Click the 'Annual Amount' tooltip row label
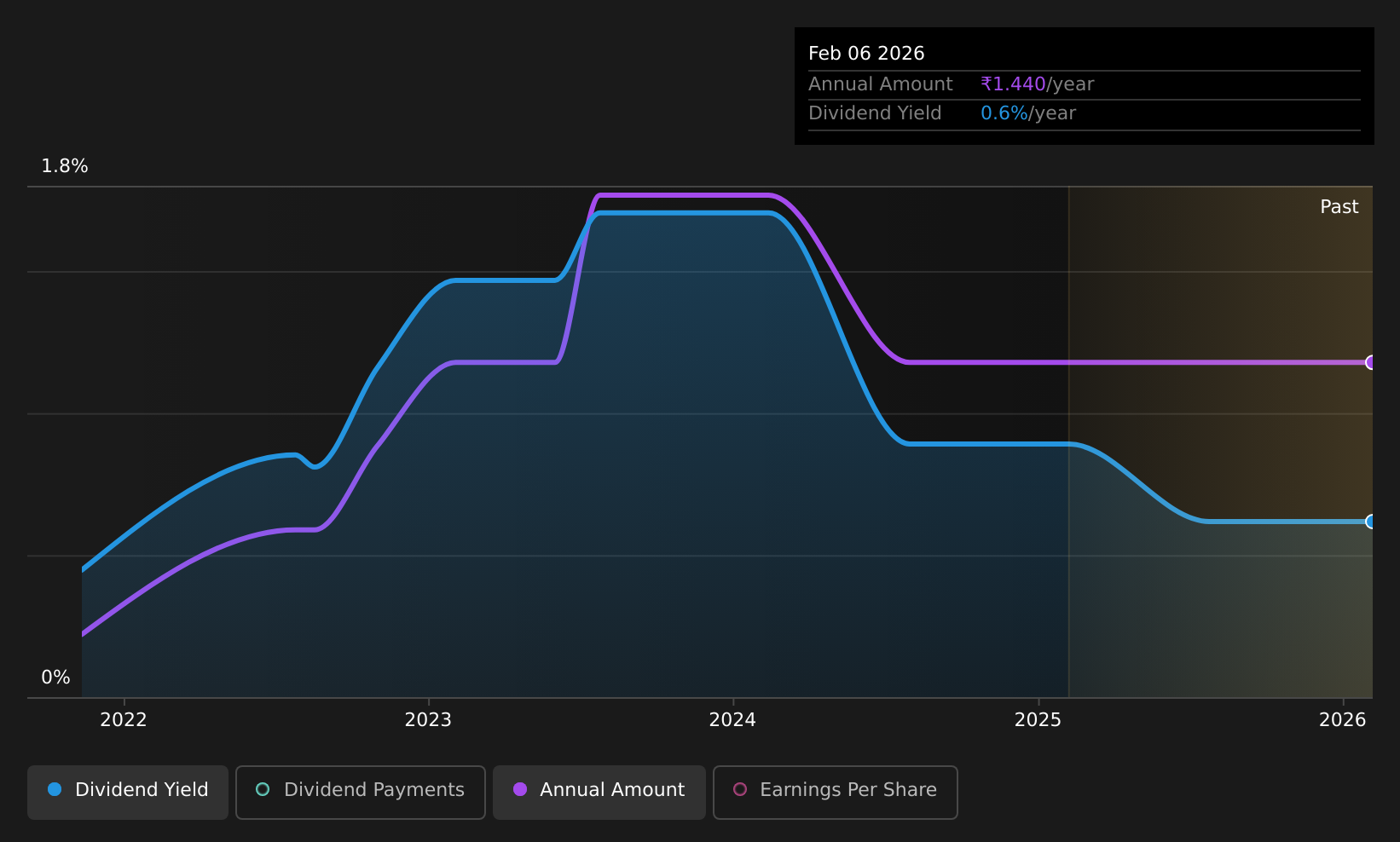This screenshot has width=1400, height=842. coord(880,84)
